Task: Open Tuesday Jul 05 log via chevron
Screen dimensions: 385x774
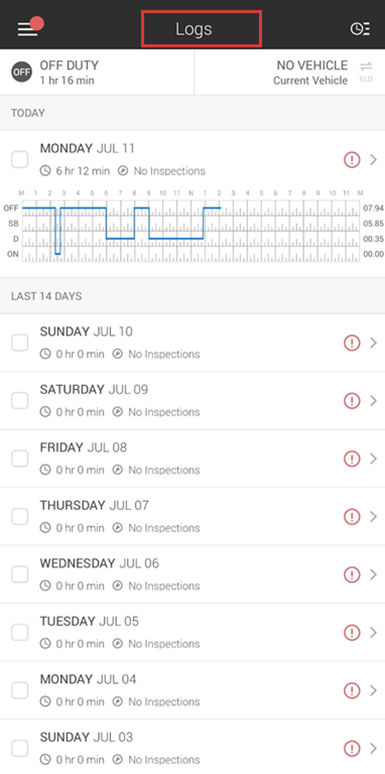Action: click(374, 632)
